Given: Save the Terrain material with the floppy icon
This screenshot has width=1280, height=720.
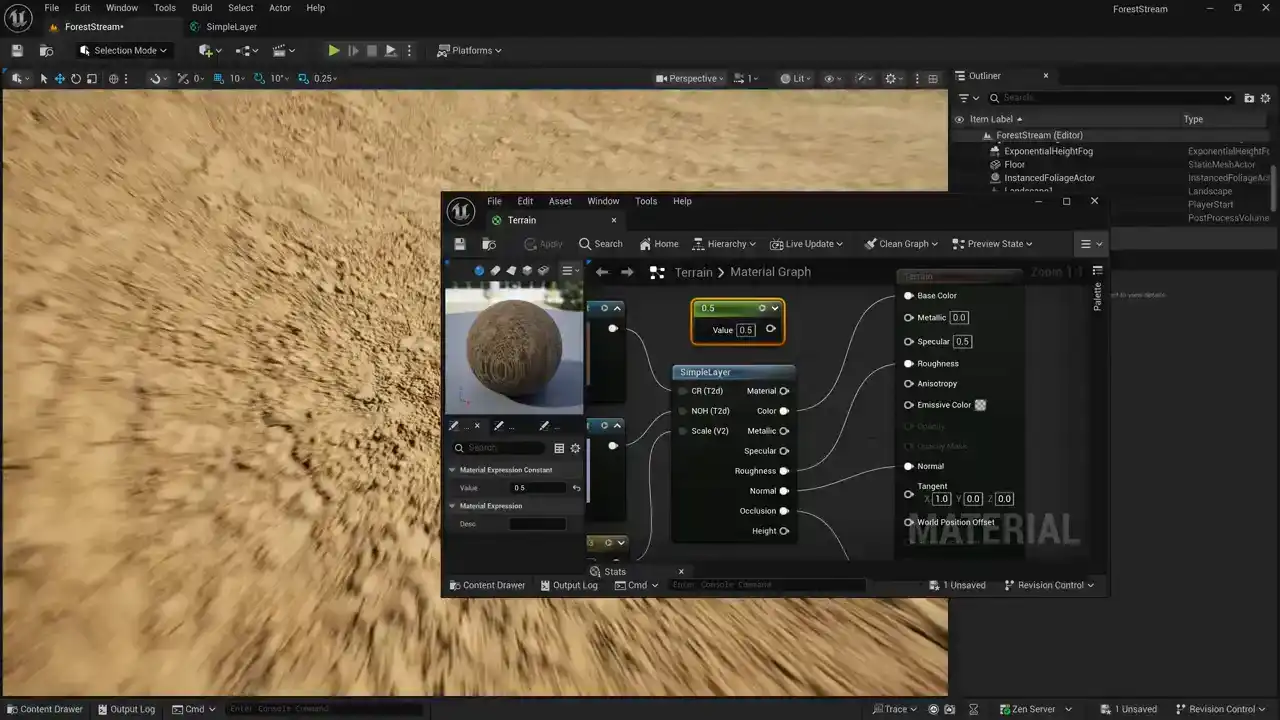Looking at the screenshot, I should (x=460, y=244).
